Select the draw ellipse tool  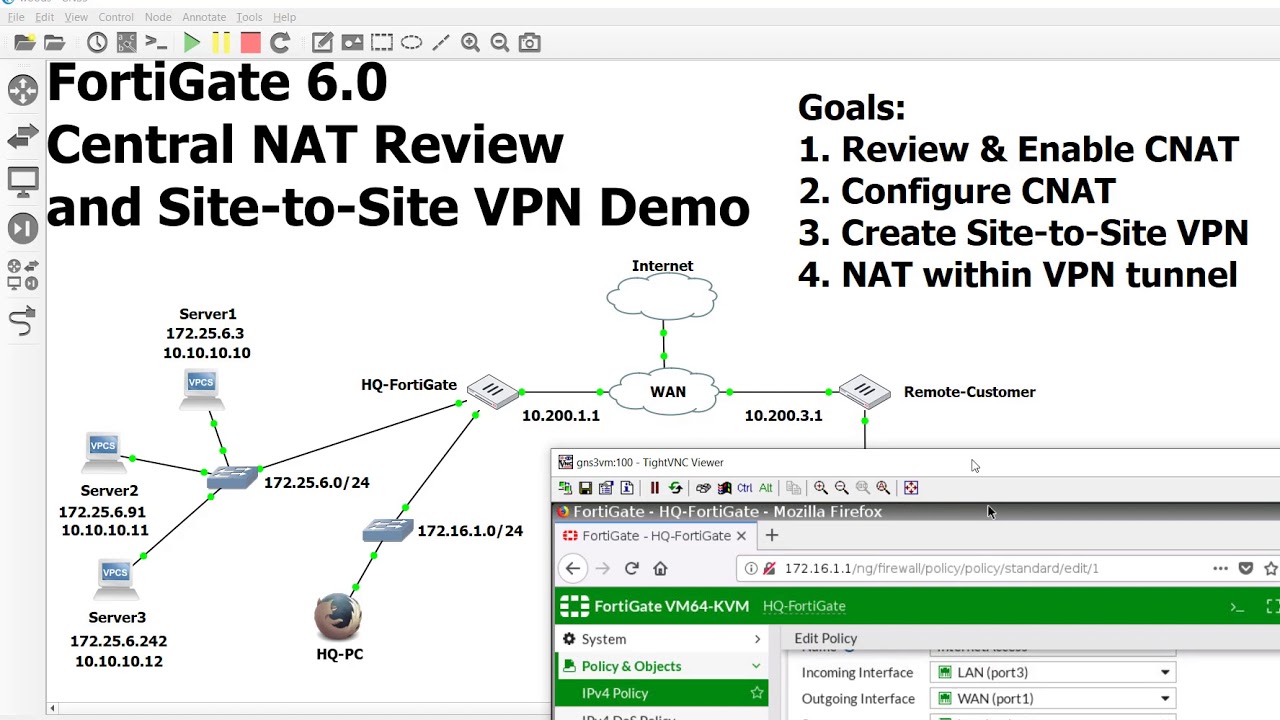click(x=411, y=42)
